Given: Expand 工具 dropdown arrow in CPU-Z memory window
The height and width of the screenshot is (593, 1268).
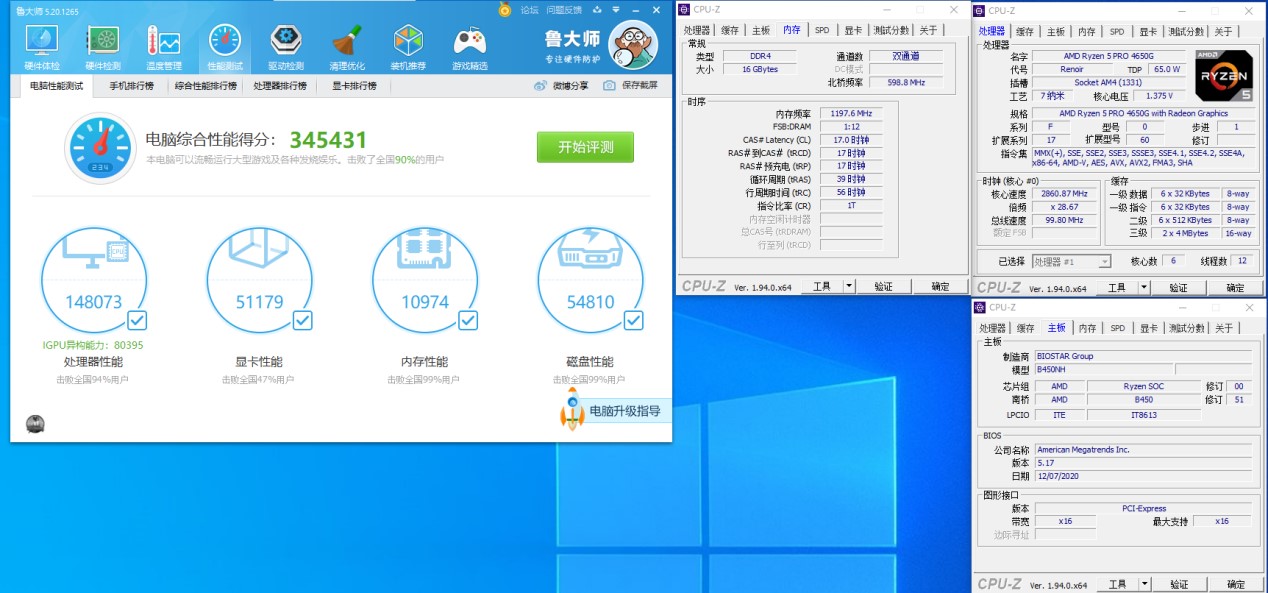Looking at the screenshot, I should point(849,286).
